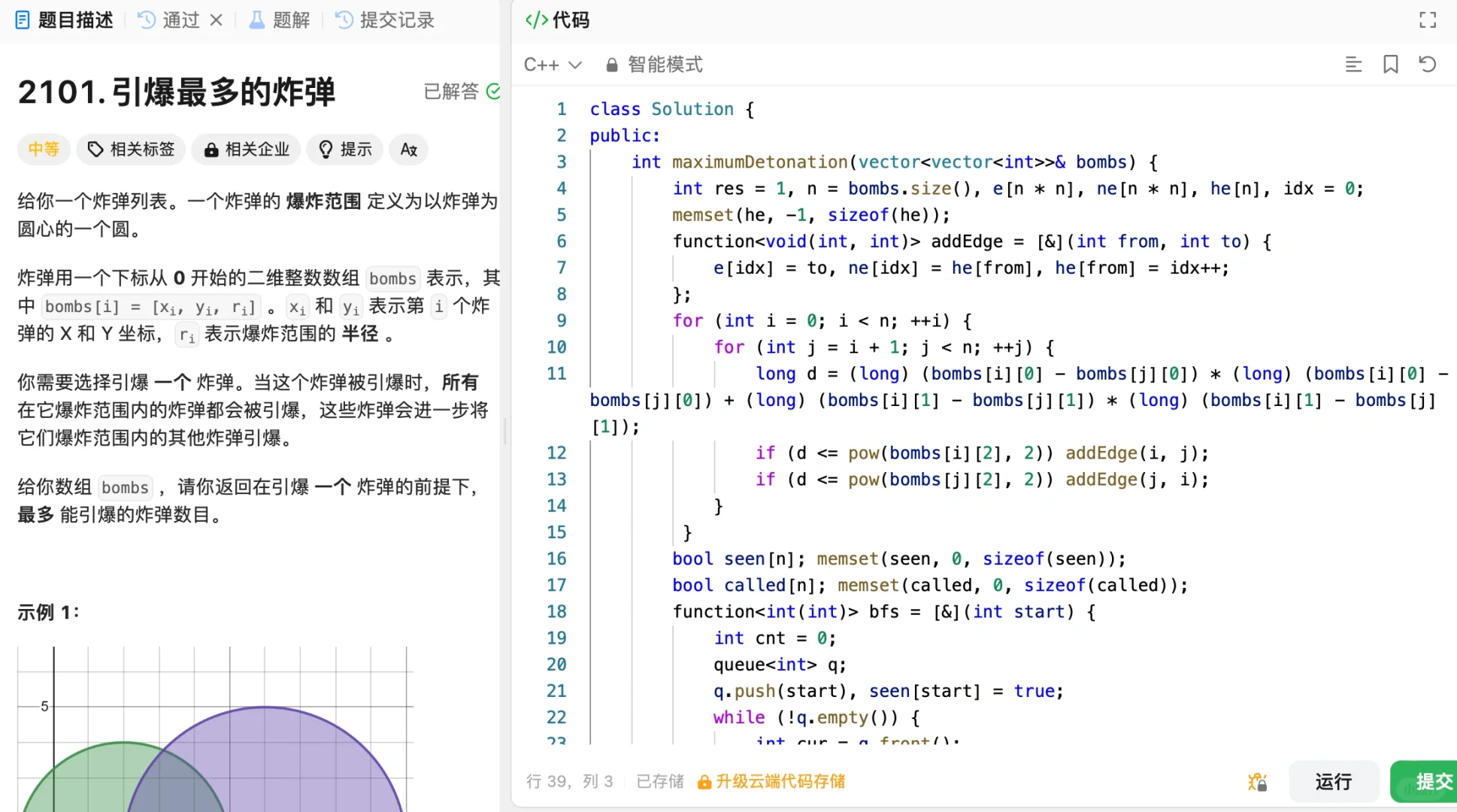Open the C++ language dropdown

coord(553,65)
